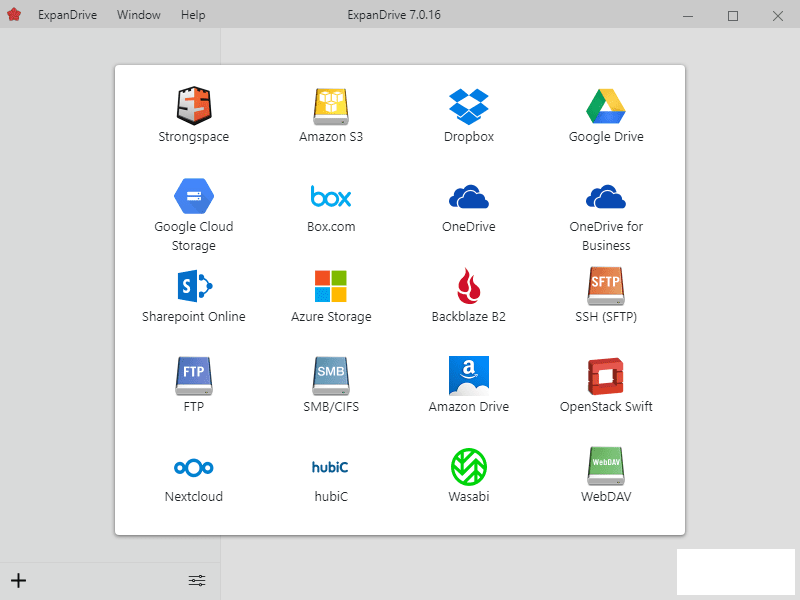
Task: Click the "Box.com" text label
Action: (331, 227)
